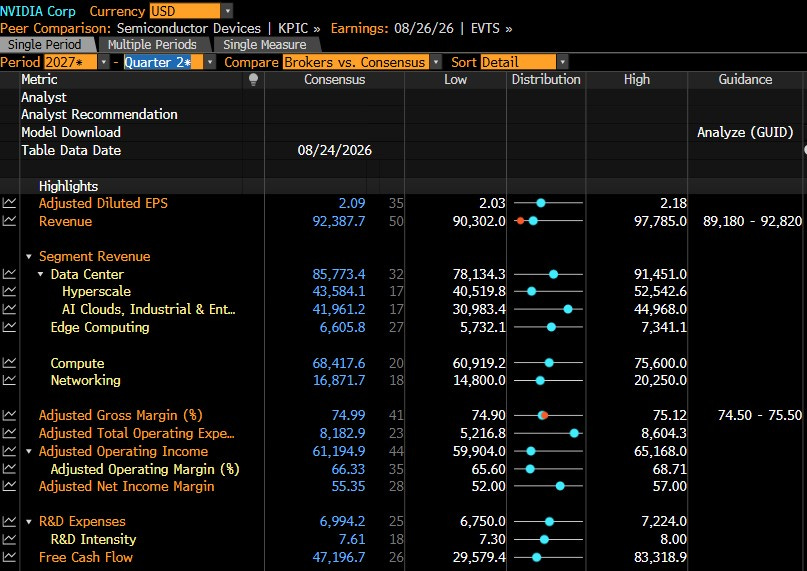This screenshot has width=807, height=571.
Task: Open chart icon for Edge Computing
Action: (9, 327)
